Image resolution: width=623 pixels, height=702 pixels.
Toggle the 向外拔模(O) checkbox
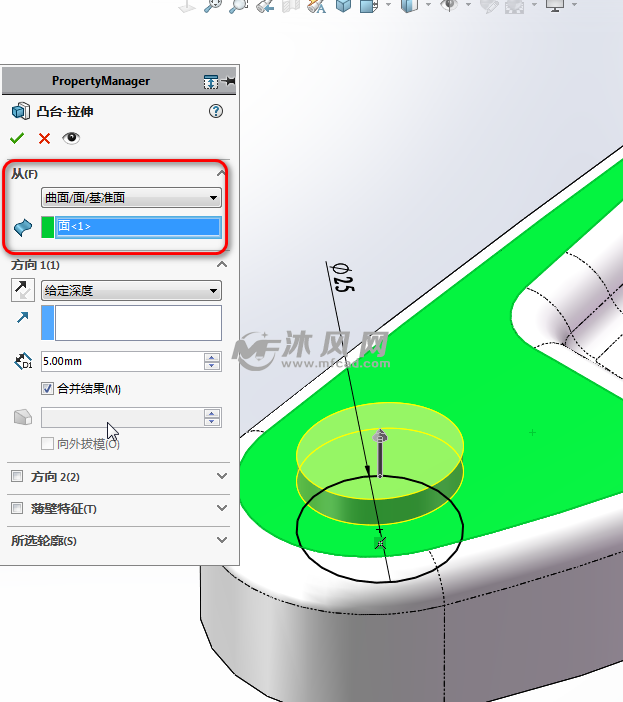[47, 444]
